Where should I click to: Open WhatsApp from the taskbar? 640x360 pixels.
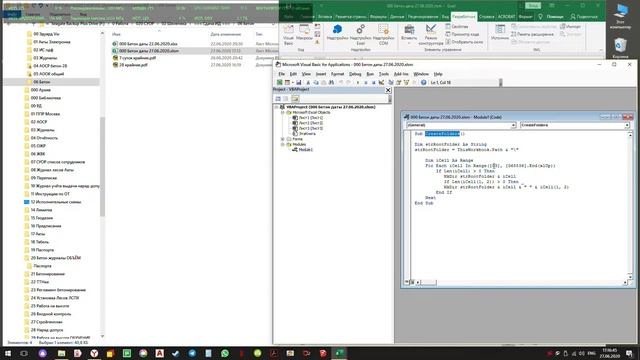225,353
